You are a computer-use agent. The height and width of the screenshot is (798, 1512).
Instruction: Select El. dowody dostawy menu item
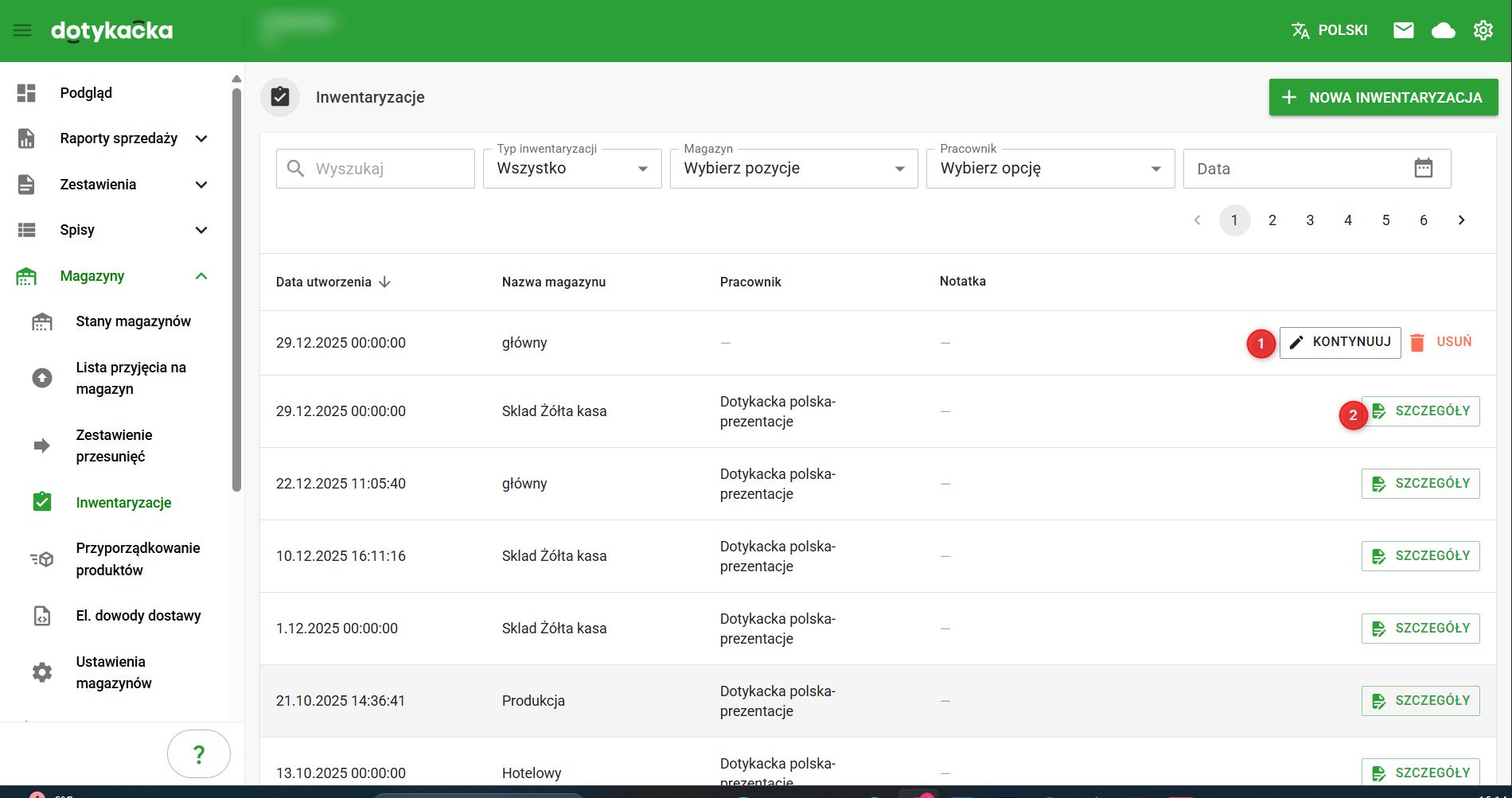point(138,616)
